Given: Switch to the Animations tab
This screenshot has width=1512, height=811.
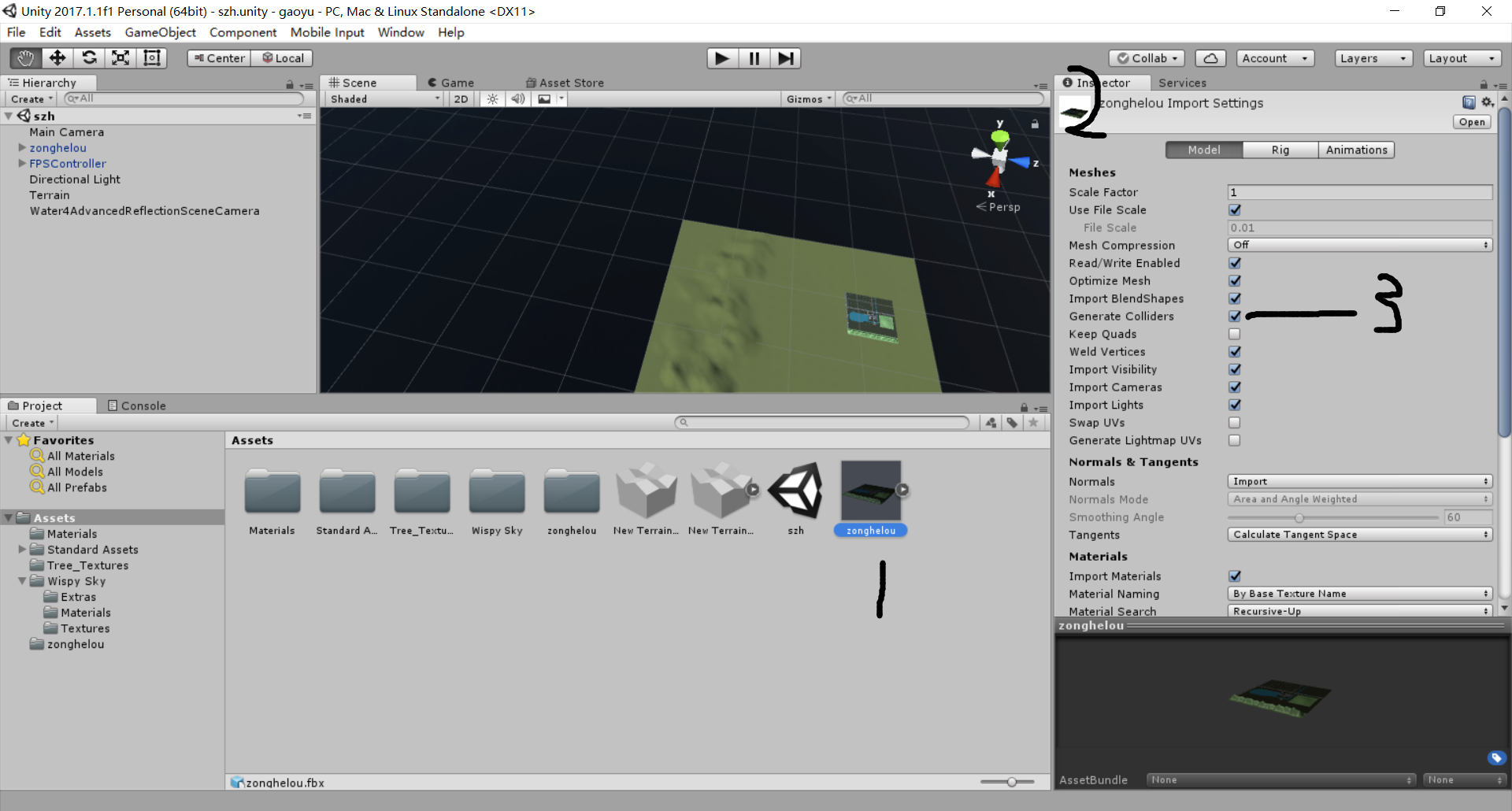Looking at the screenshot, I should tap(1356, 150).
